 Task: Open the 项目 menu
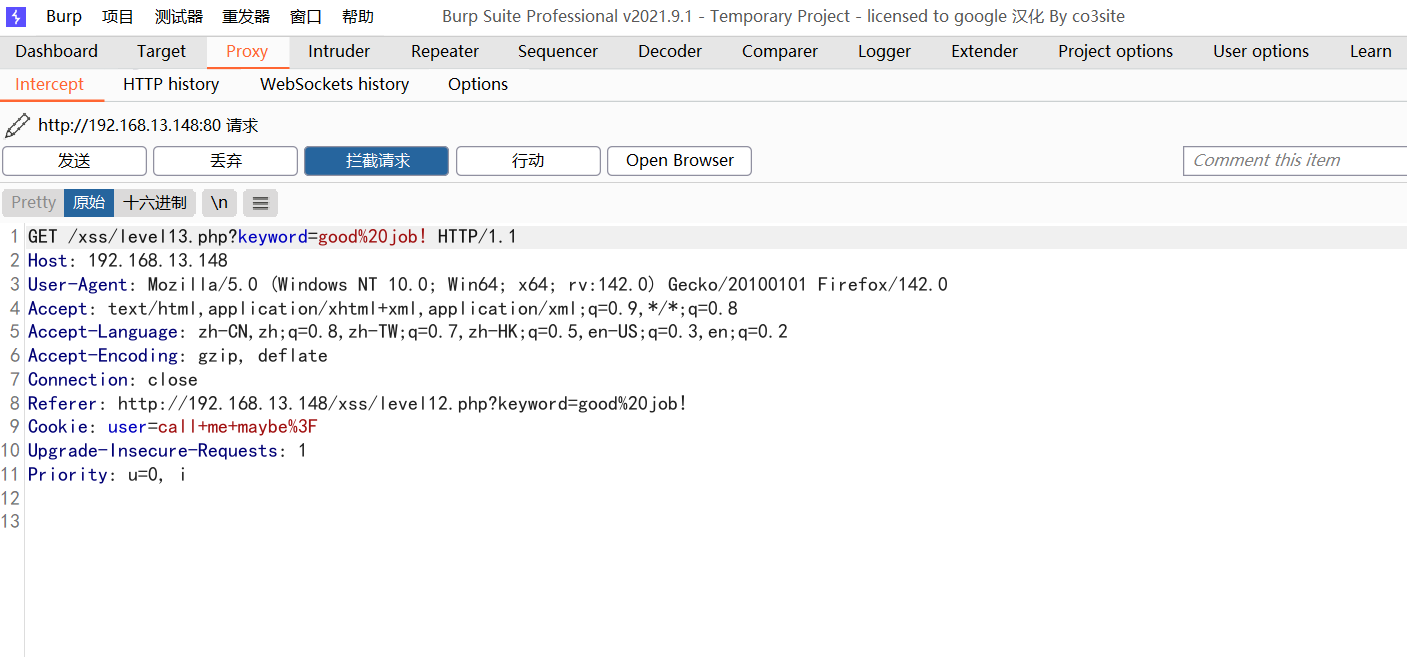tap(118, 17)
